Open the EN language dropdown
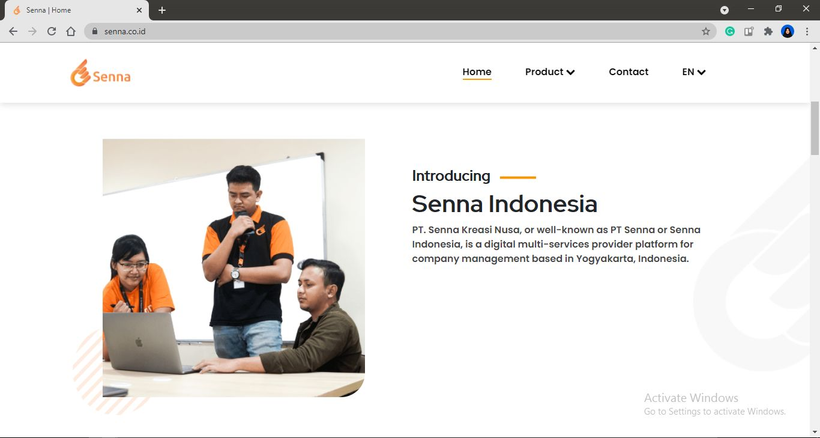This screenshot has width=820, height=438. [x=693, y=72]
